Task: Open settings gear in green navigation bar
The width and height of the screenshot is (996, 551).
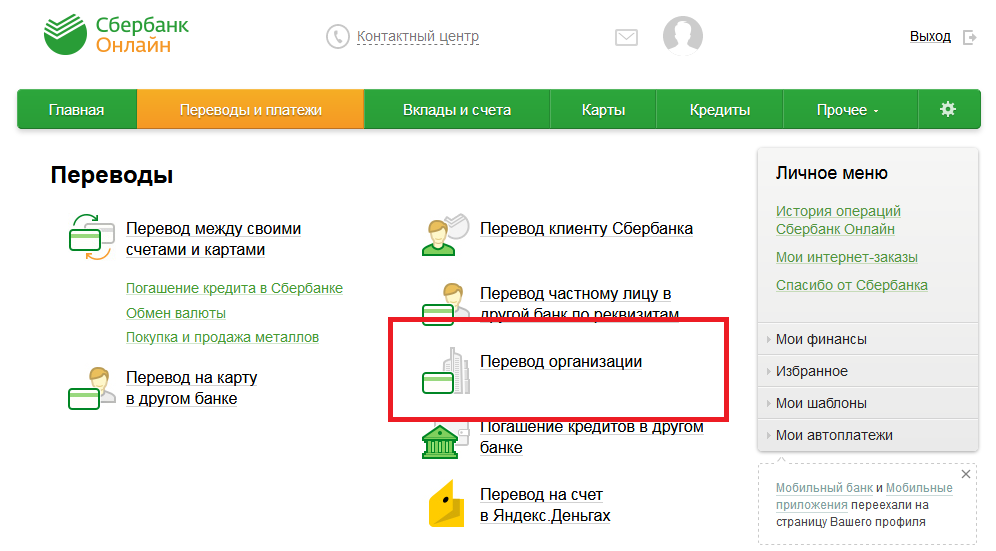Action: tap(948, 109)
